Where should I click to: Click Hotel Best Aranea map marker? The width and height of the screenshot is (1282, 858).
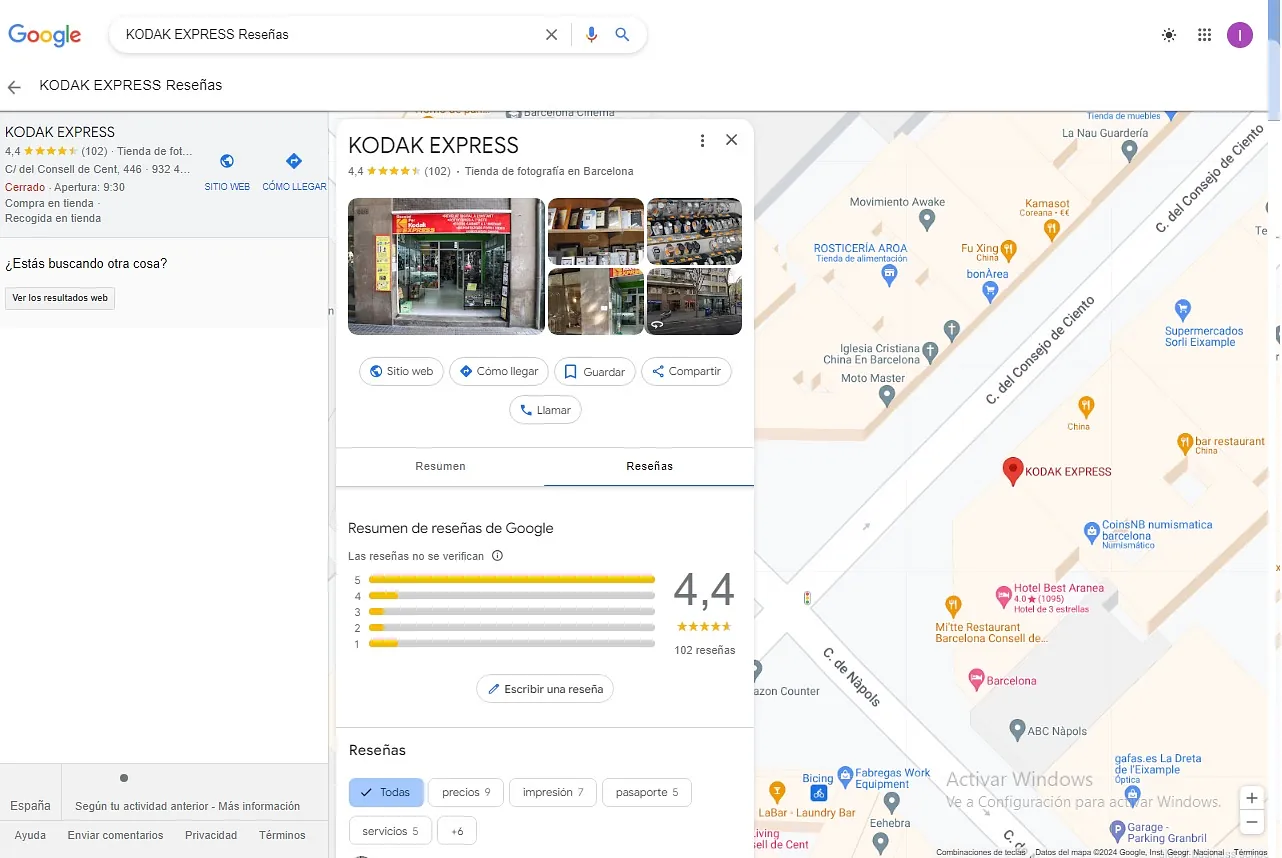(1004, 597)
